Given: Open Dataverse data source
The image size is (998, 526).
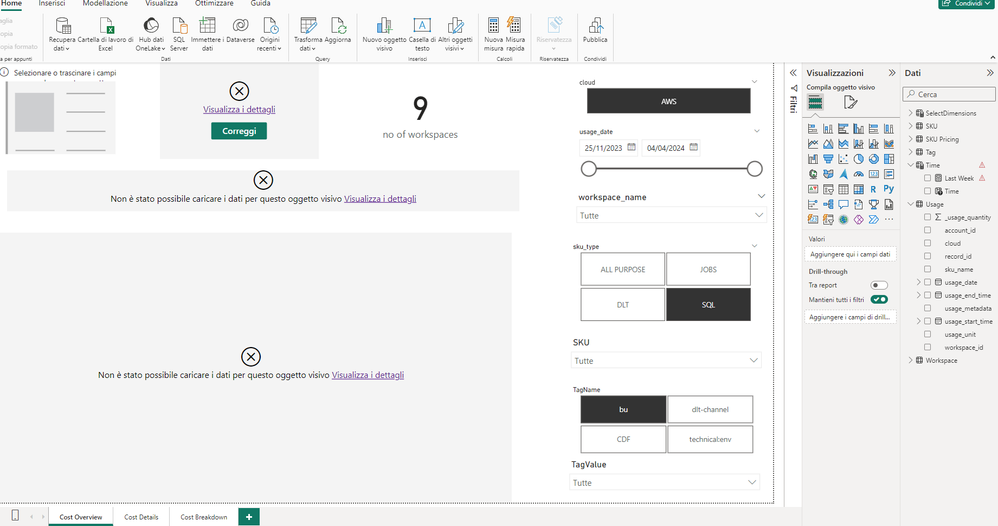Looking at the screenshot, I should coord(241,27).
